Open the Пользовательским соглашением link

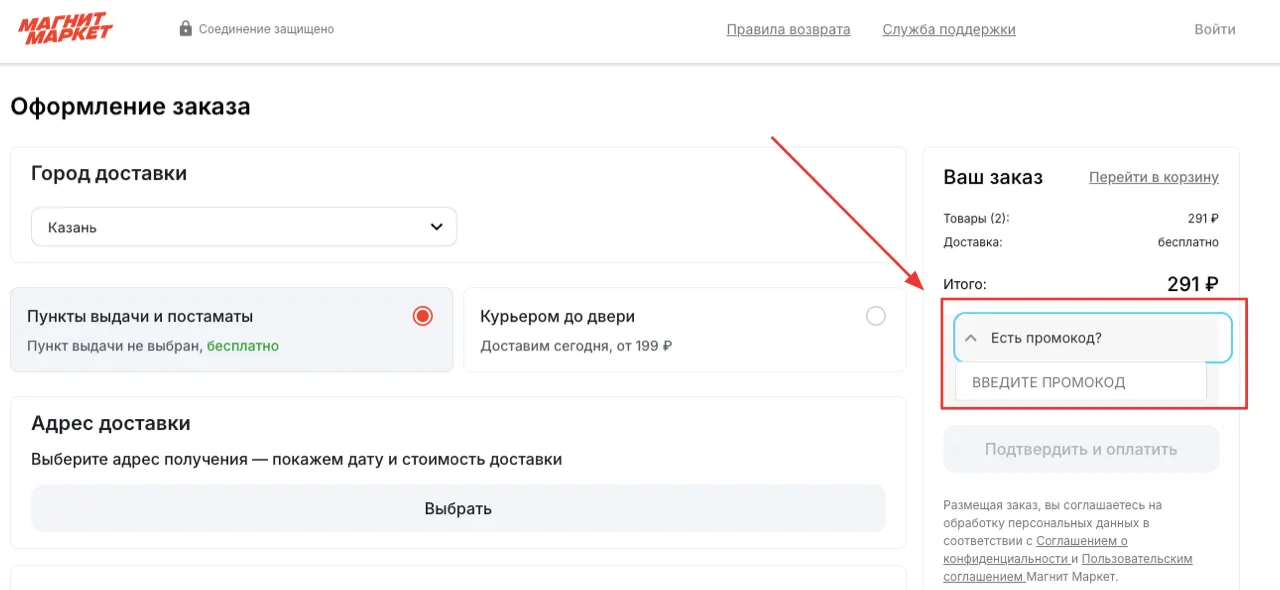[x=1068, y=567]
